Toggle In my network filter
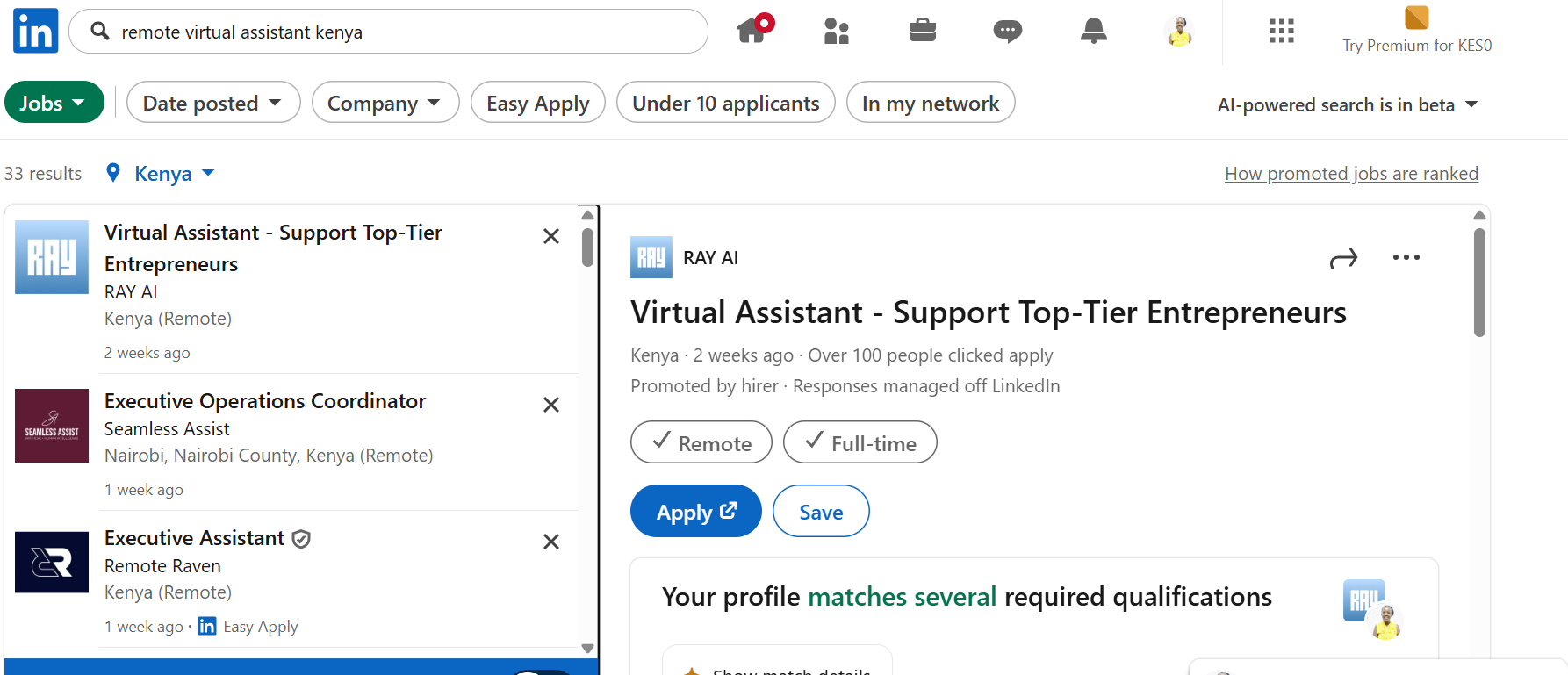This screenshot has height=675, width=1568. [x=930, y=103]
